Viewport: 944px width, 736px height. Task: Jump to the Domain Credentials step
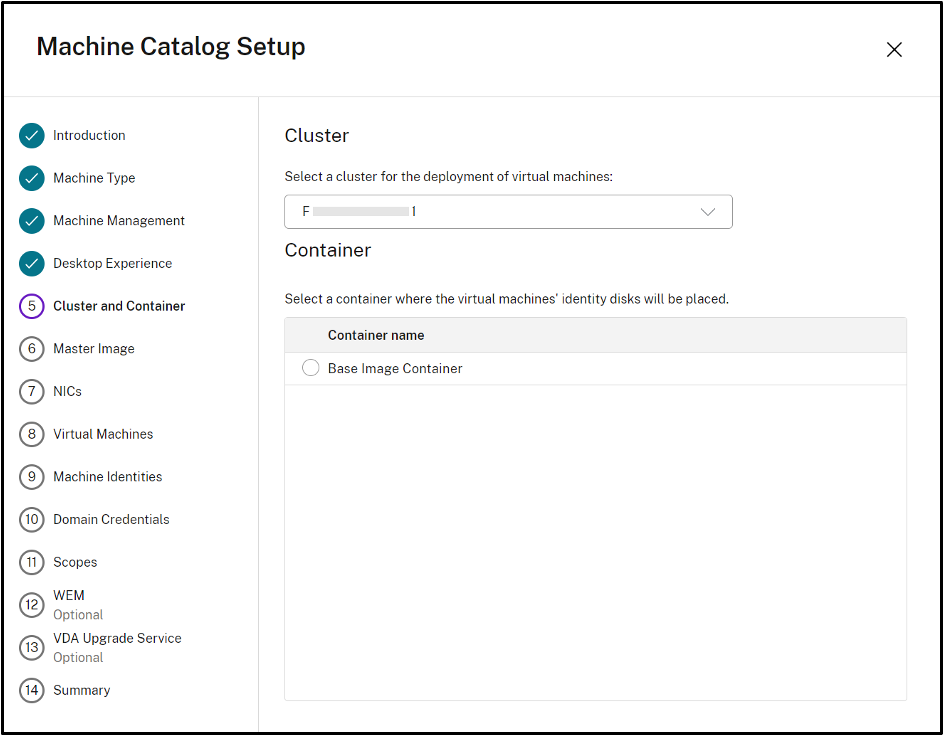pyautogui.click(x=111, y=520)
